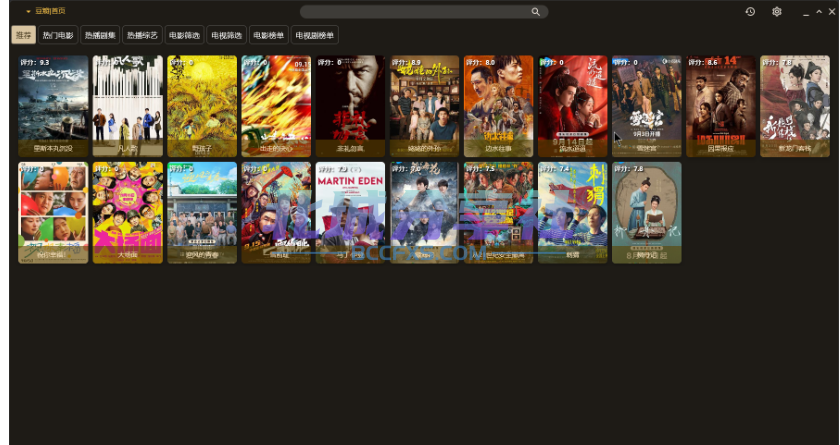Viewport: 840px width, 445px height.
Task: Open the 因果报应 poster rated 8.6
Action: 721,106
